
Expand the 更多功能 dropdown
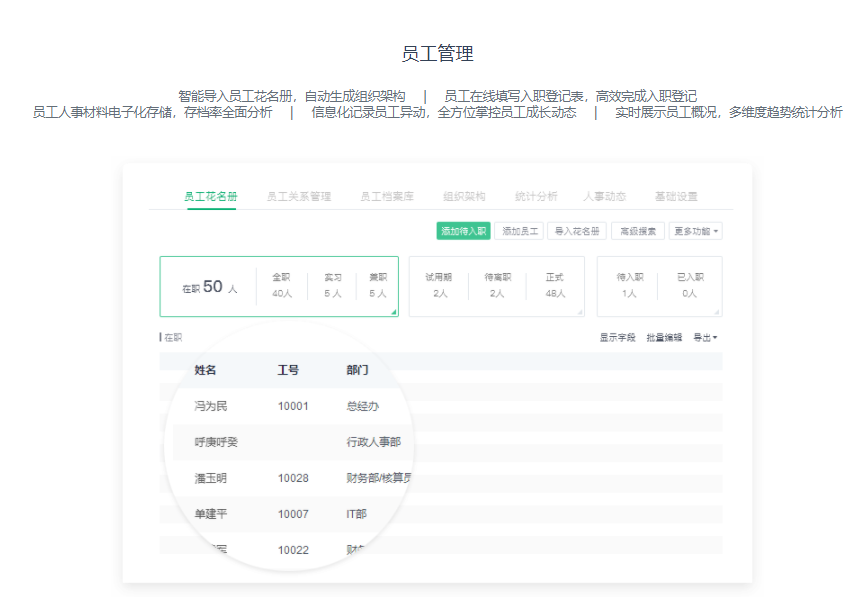[x=696, y=231]
